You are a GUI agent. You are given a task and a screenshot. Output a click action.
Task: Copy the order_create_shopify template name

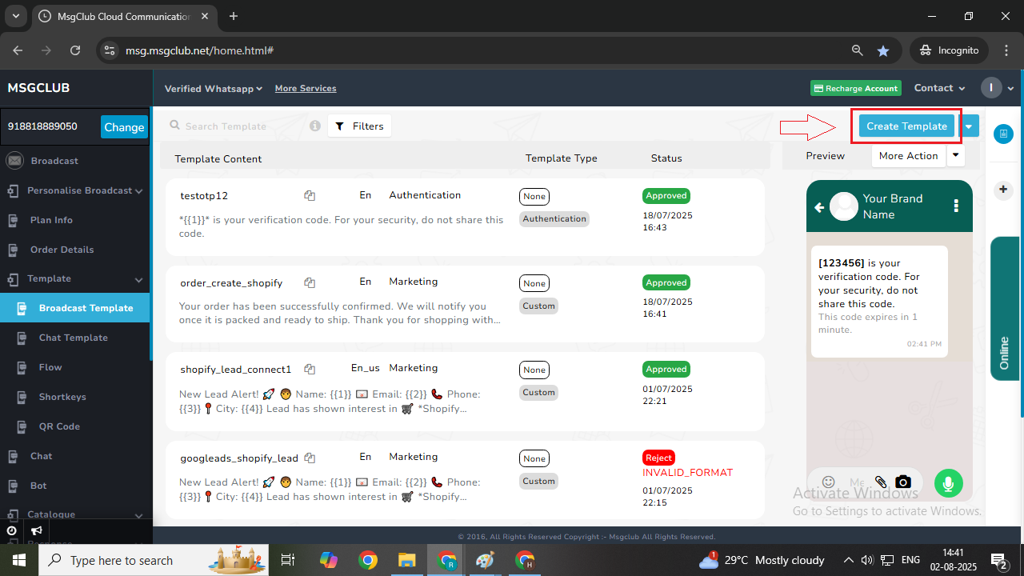click(310, 283)
